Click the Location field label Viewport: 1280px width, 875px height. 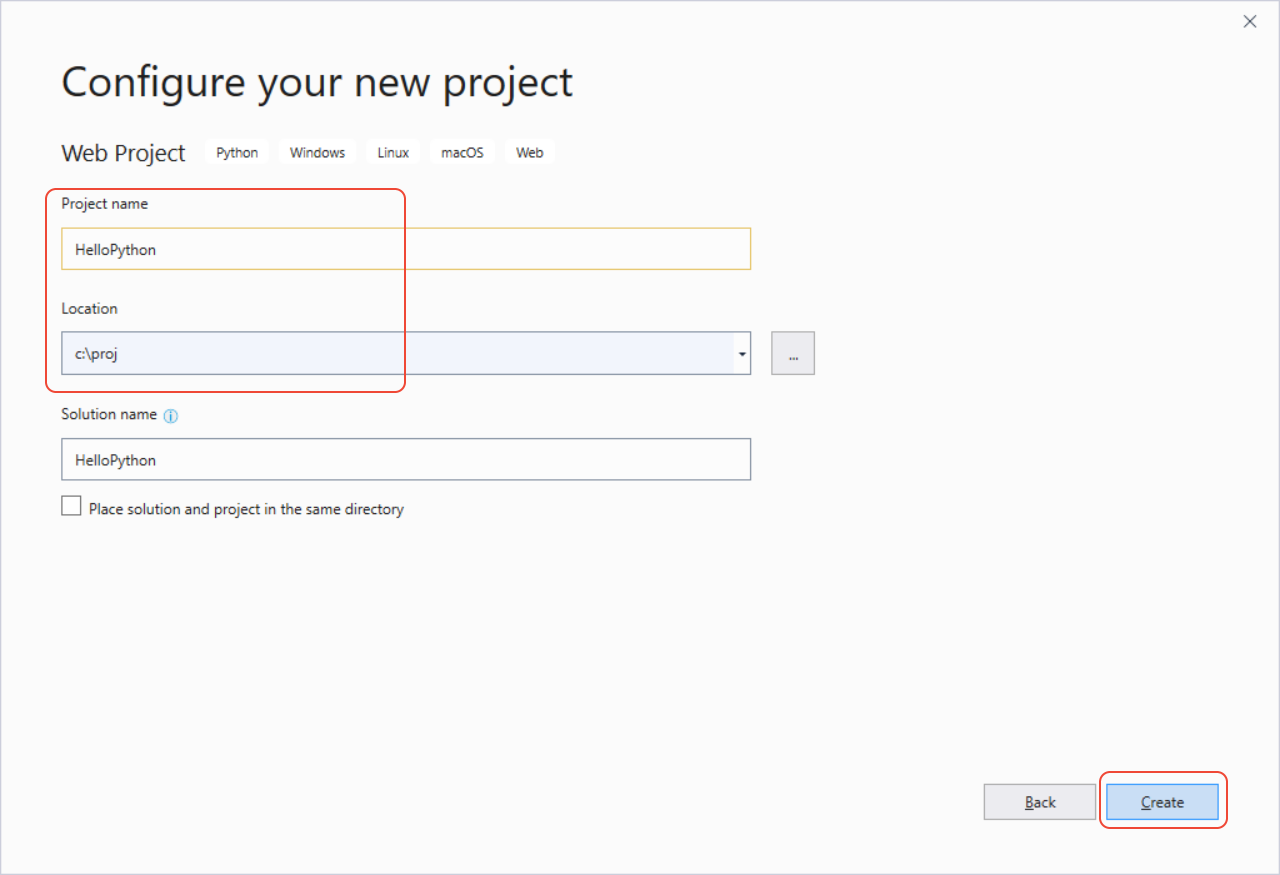(89, 308)
